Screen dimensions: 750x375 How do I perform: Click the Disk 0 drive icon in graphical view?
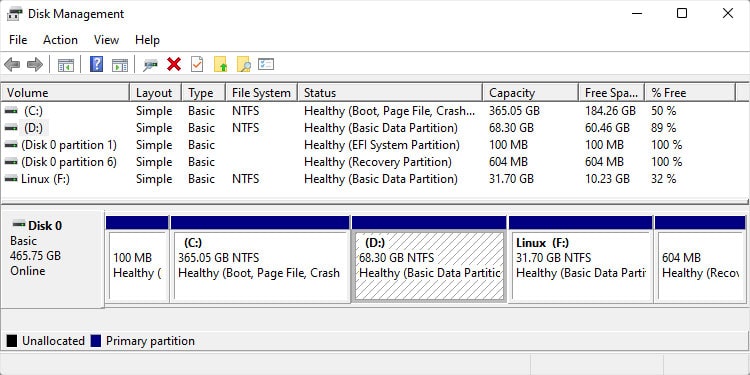point(19,224)
